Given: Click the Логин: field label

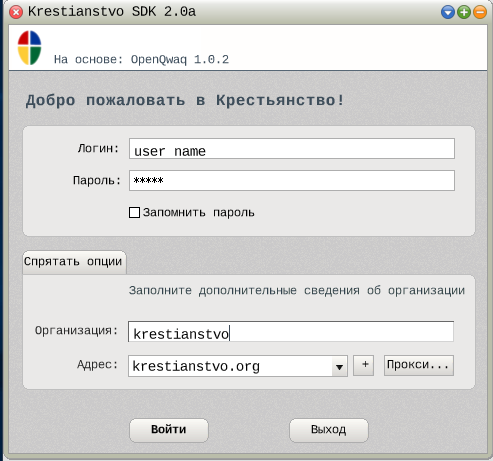Looking at the screenshot, I should (x=98, y=148).
